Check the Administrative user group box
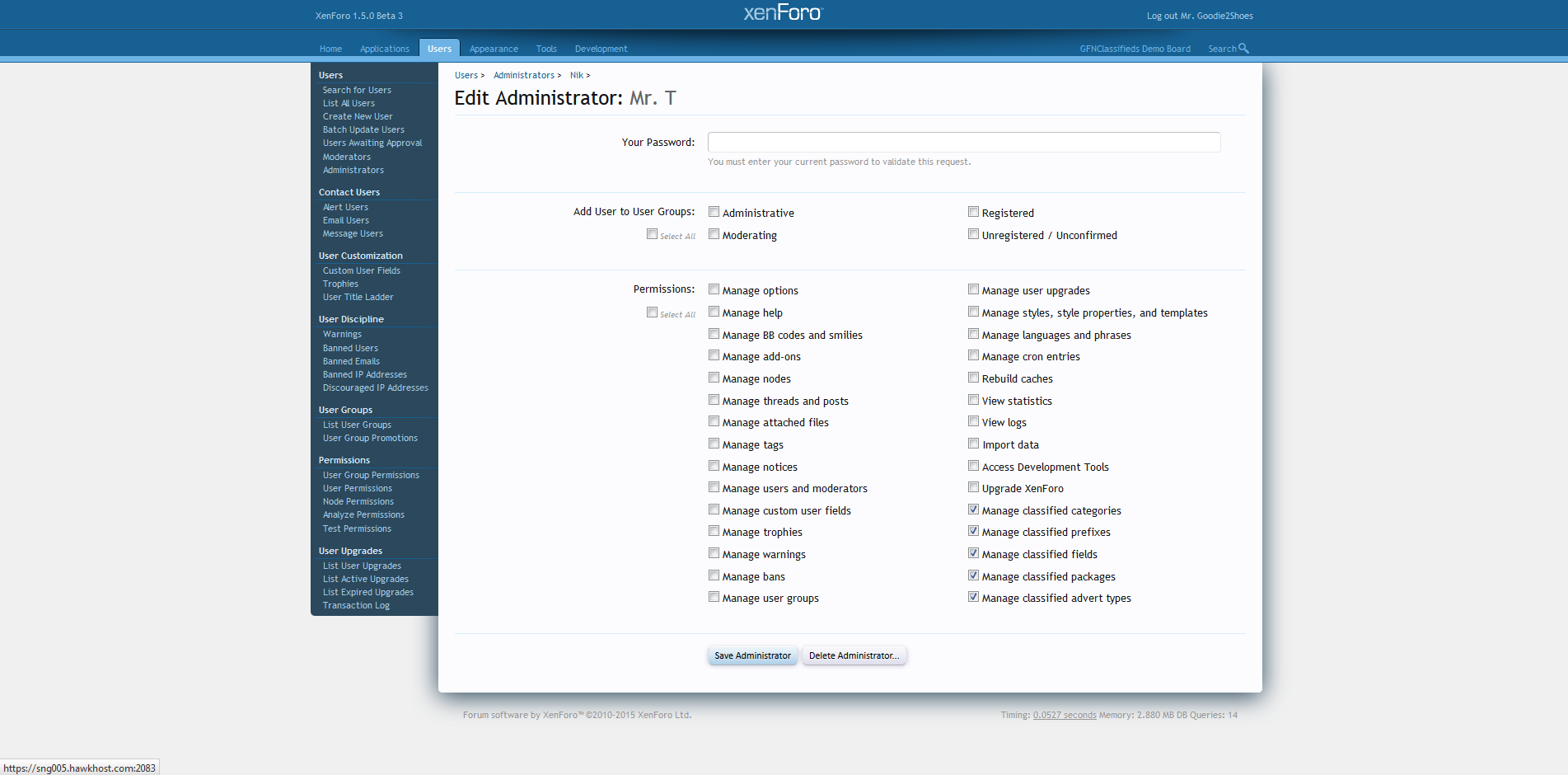Viewport: 1568px width, 775px height. click(x=714, y=212)
